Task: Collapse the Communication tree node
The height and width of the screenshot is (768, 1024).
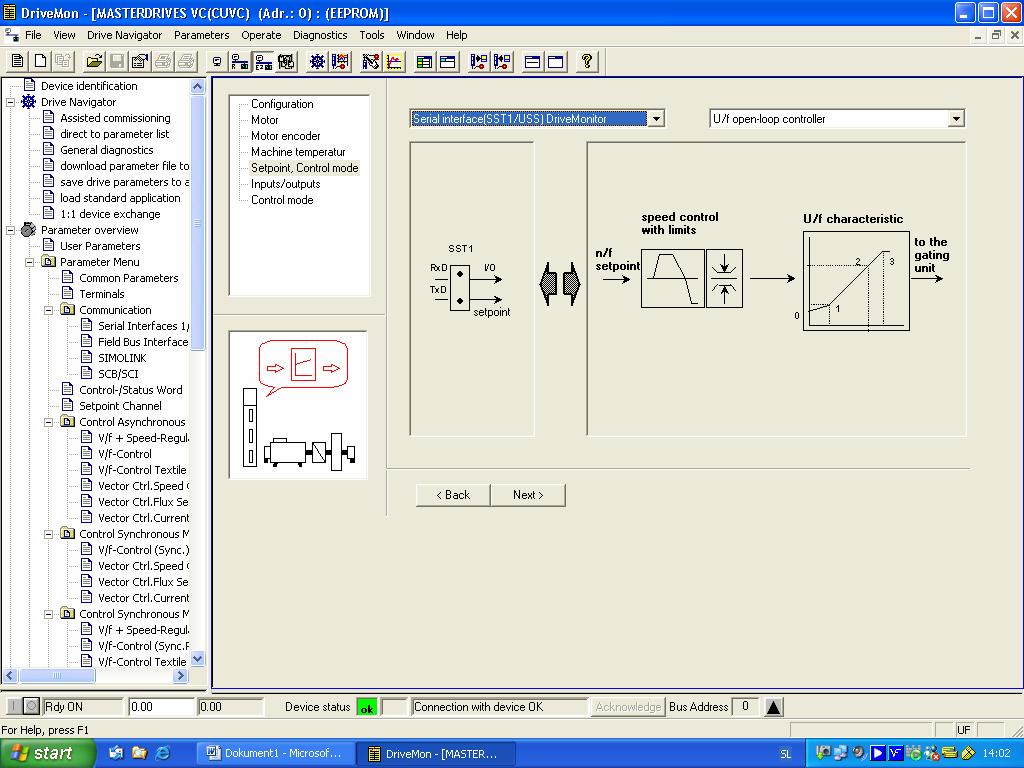Action: pos(48,310)
